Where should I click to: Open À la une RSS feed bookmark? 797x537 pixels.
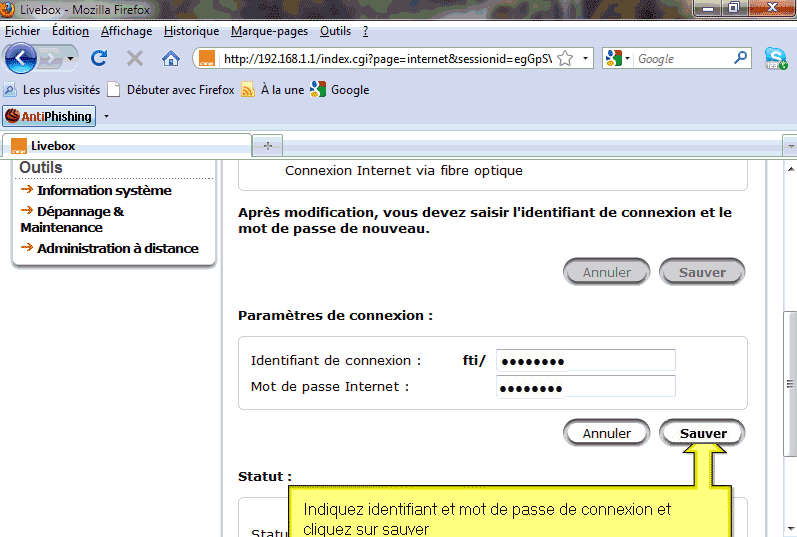coord(272,90)
